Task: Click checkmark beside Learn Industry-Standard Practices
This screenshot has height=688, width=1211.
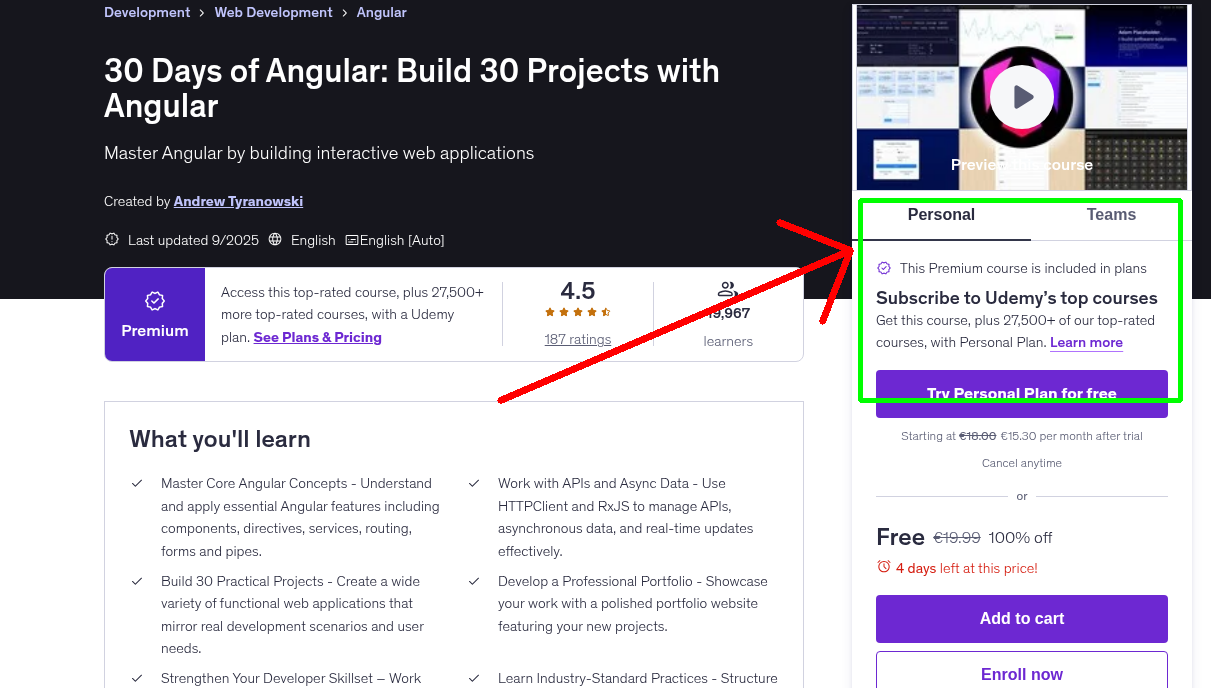Action: click(x=474, y=678)
